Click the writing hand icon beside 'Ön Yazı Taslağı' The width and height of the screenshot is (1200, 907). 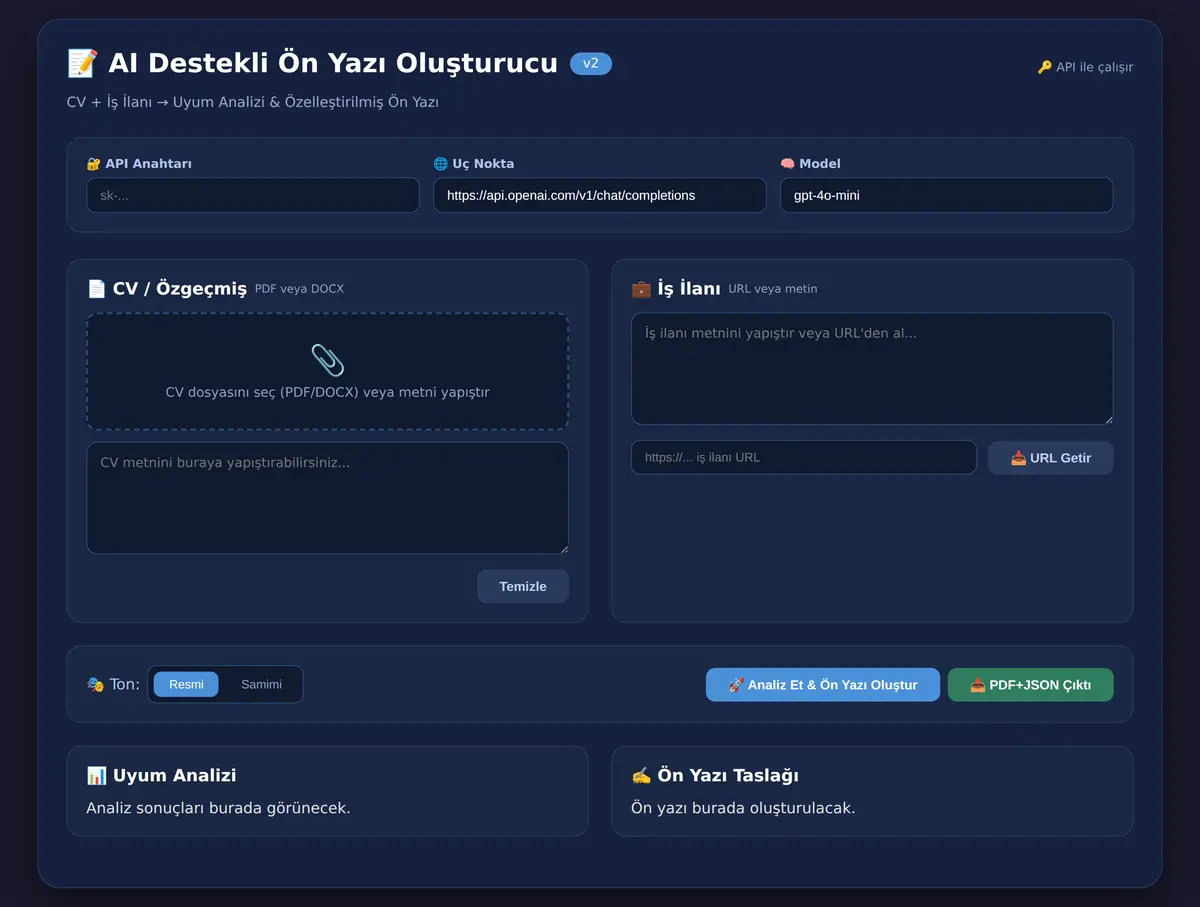point(642,775)
